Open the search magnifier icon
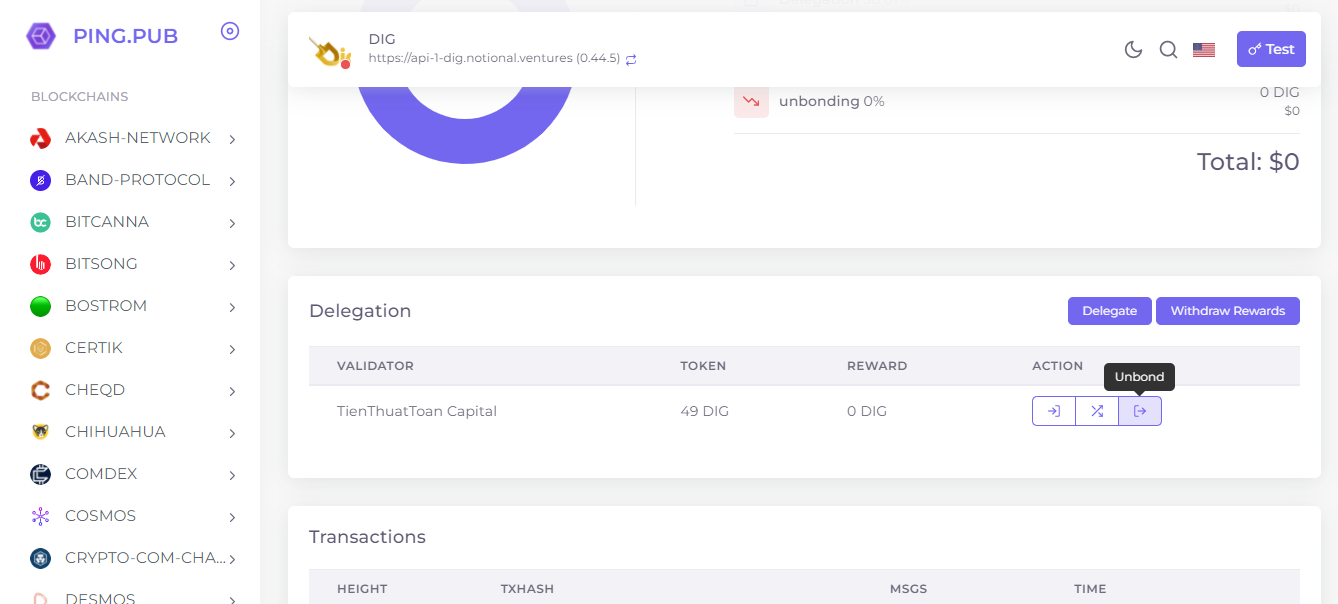The image size is (1338, 604). click(x=1168, y=50)
